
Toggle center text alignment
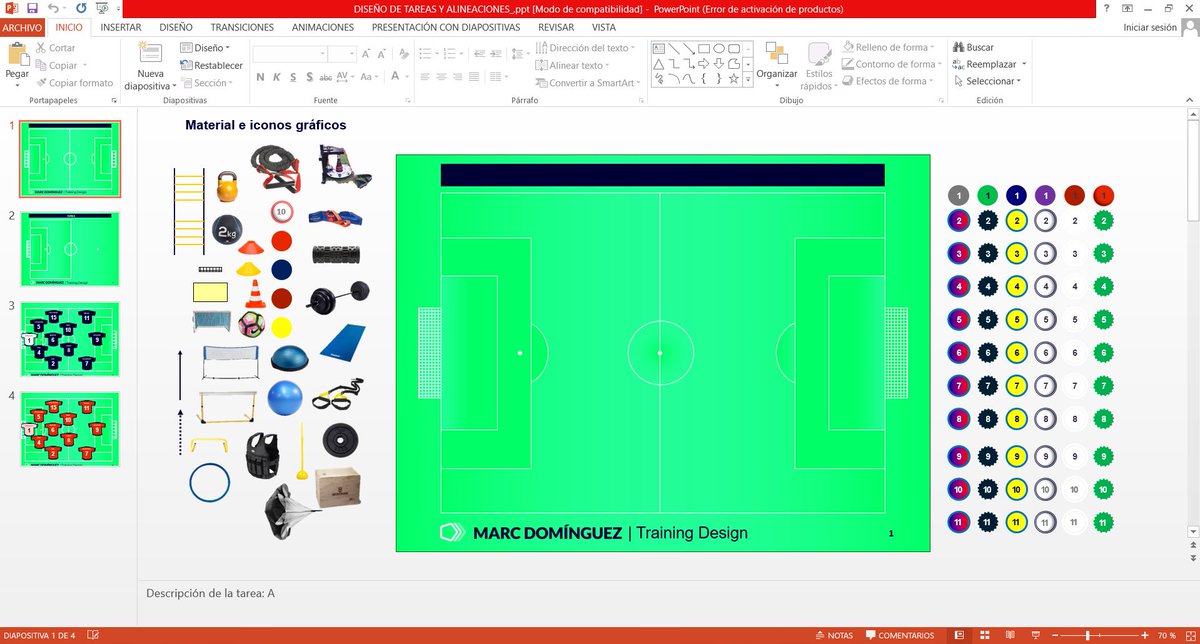[x=442, y=76]
